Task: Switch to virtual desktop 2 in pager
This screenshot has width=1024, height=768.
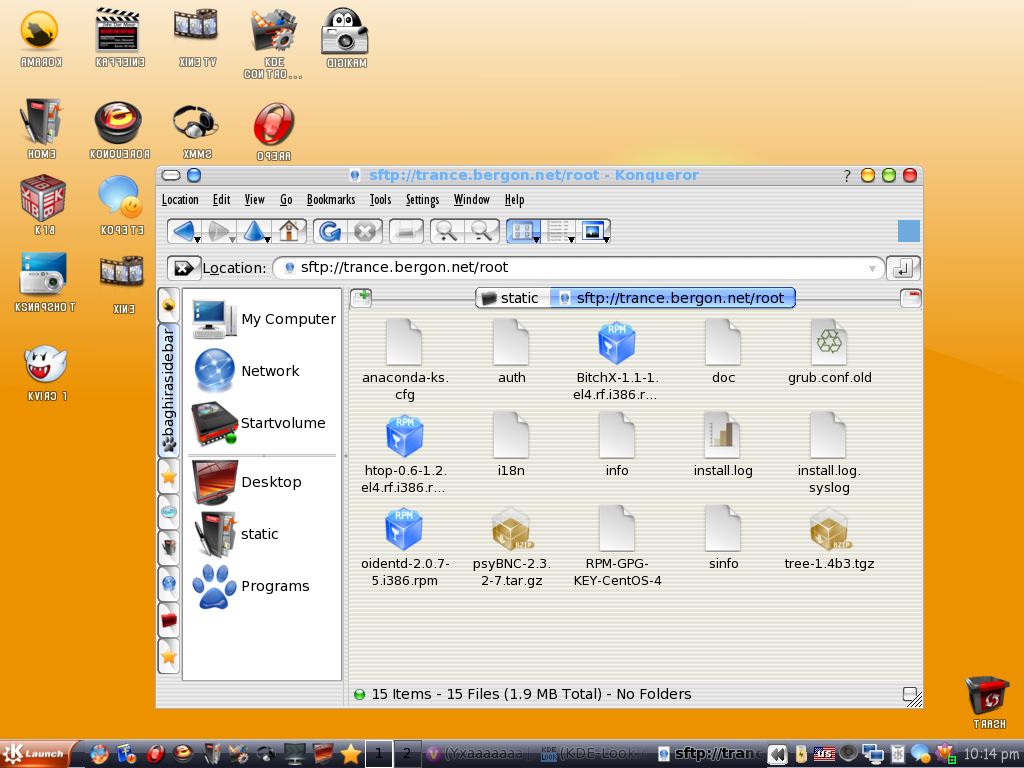Action: [x=407, y=754]
